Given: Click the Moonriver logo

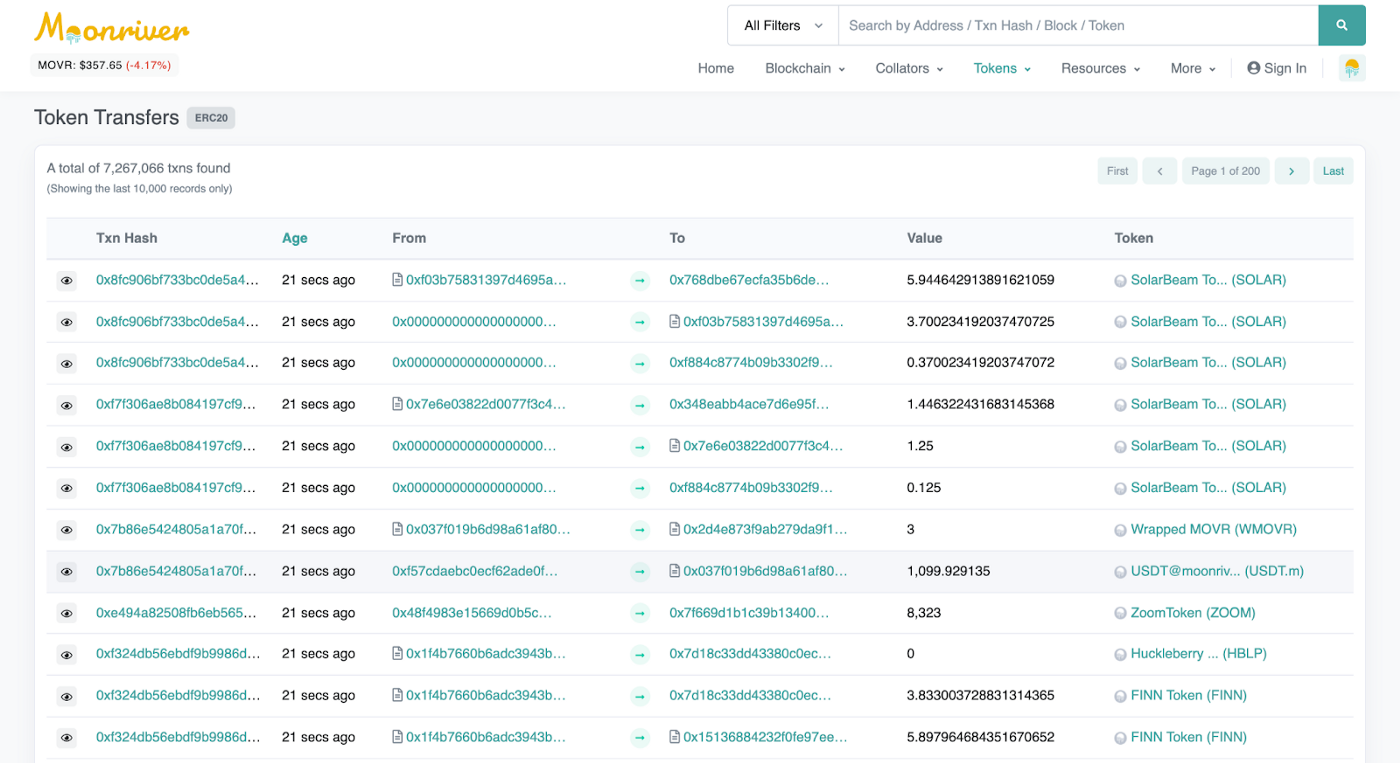Looking at the screenshot, I should 111,29.
